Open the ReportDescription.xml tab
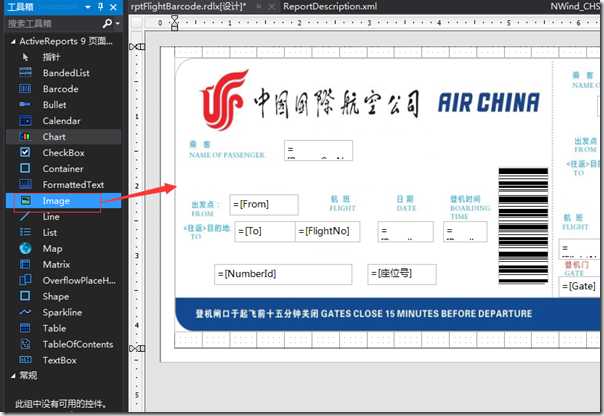Image resolution: width=604 pixels, height=416 pixels. coord(330,7)
